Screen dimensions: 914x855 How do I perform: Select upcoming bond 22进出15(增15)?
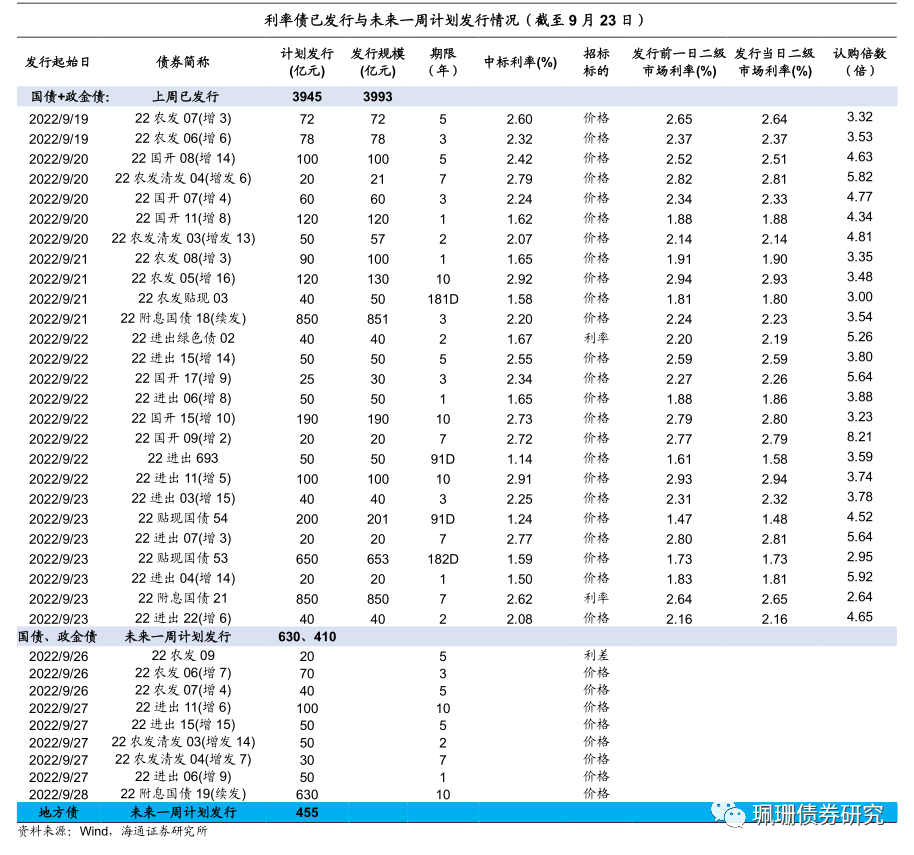coord(183,725)
